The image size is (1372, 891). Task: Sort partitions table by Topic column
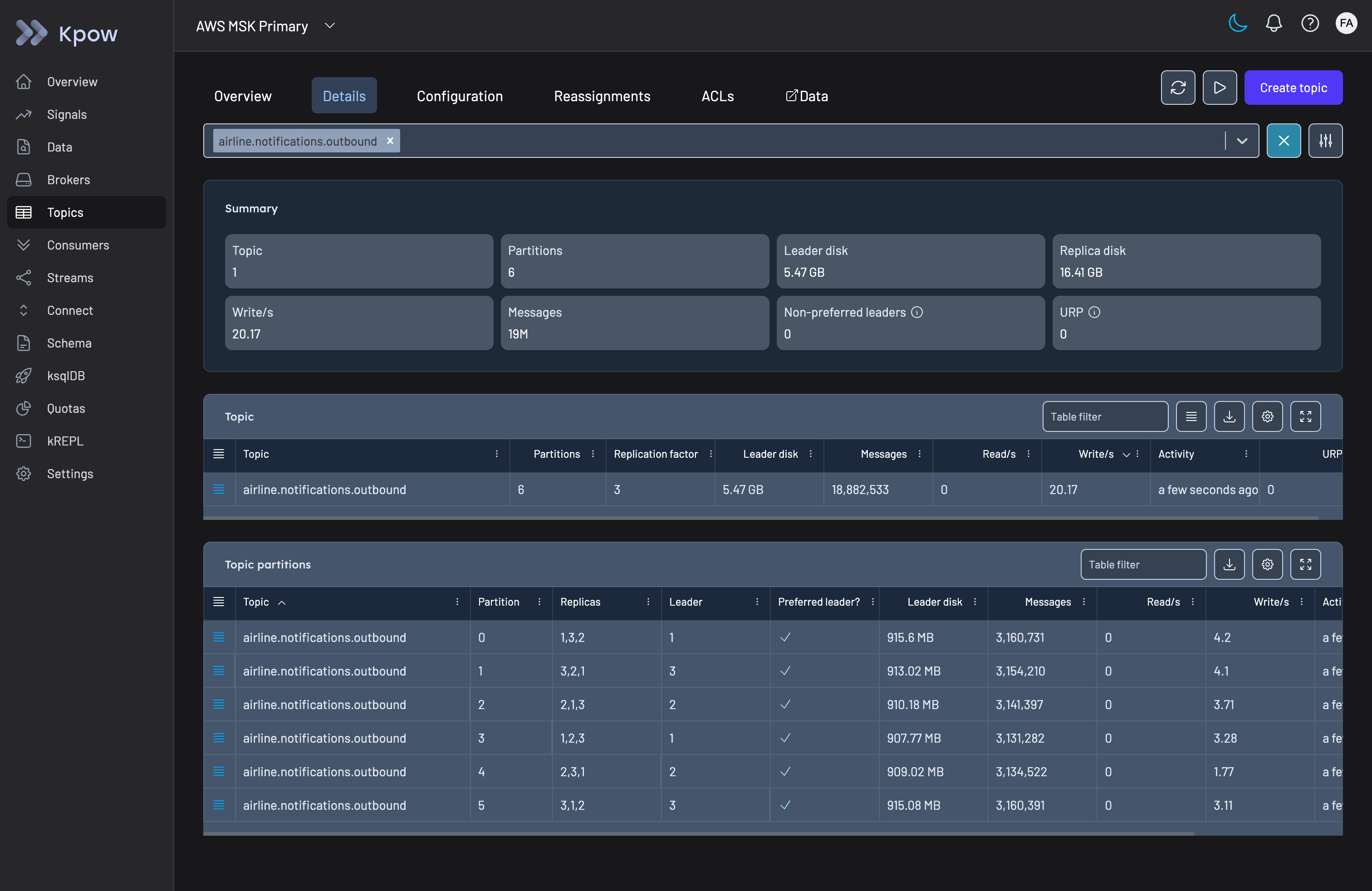click(264, 602)
